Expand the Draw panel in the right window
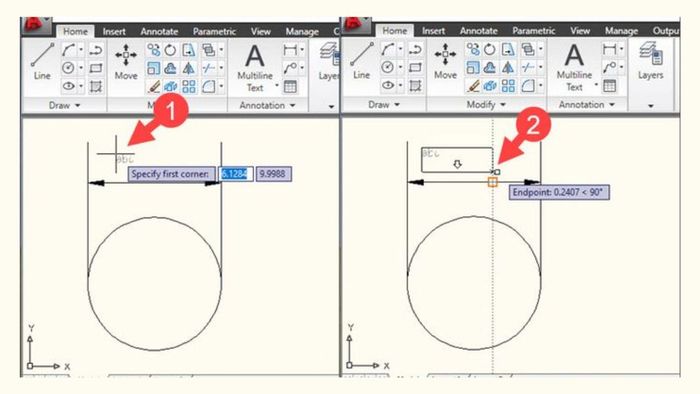 click(x=384, y=104)
